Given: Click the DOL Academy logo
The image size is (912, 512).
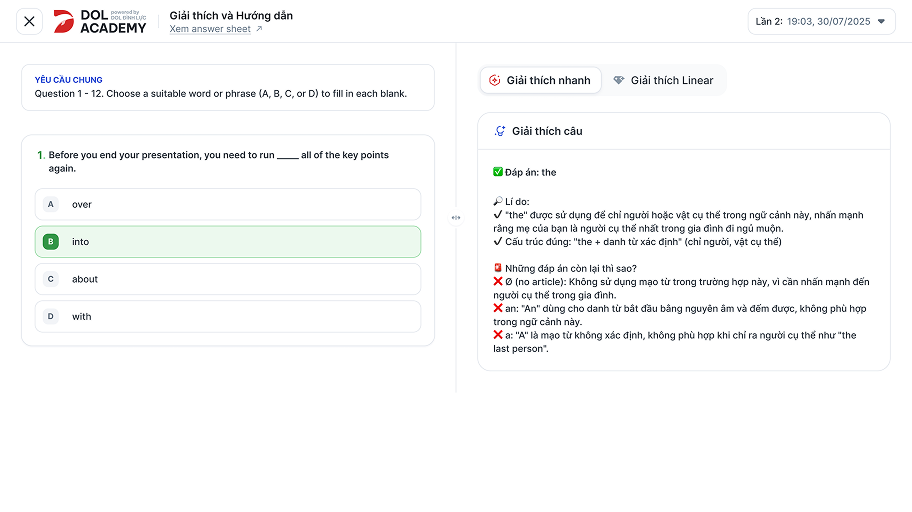Looking at the screenshot, I should [x=100, y=21].
